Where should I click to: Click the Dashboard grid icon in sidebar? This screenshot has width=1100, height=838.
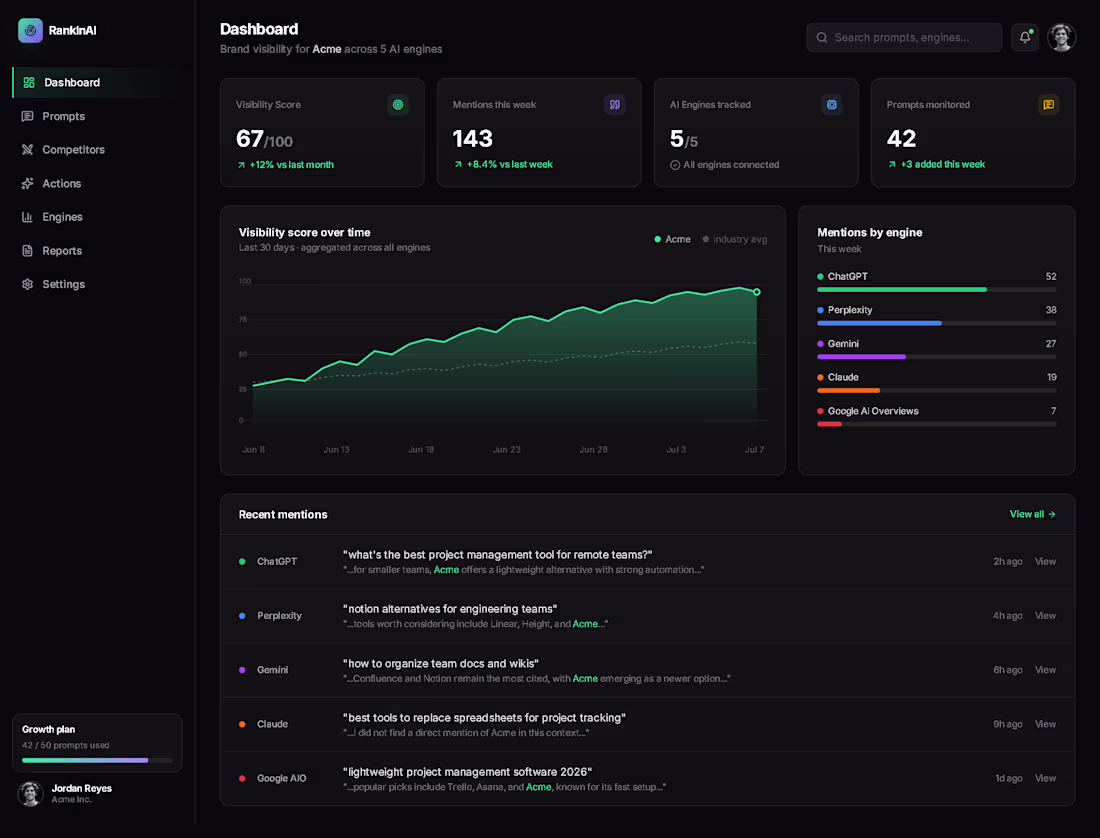coord(29,82)
